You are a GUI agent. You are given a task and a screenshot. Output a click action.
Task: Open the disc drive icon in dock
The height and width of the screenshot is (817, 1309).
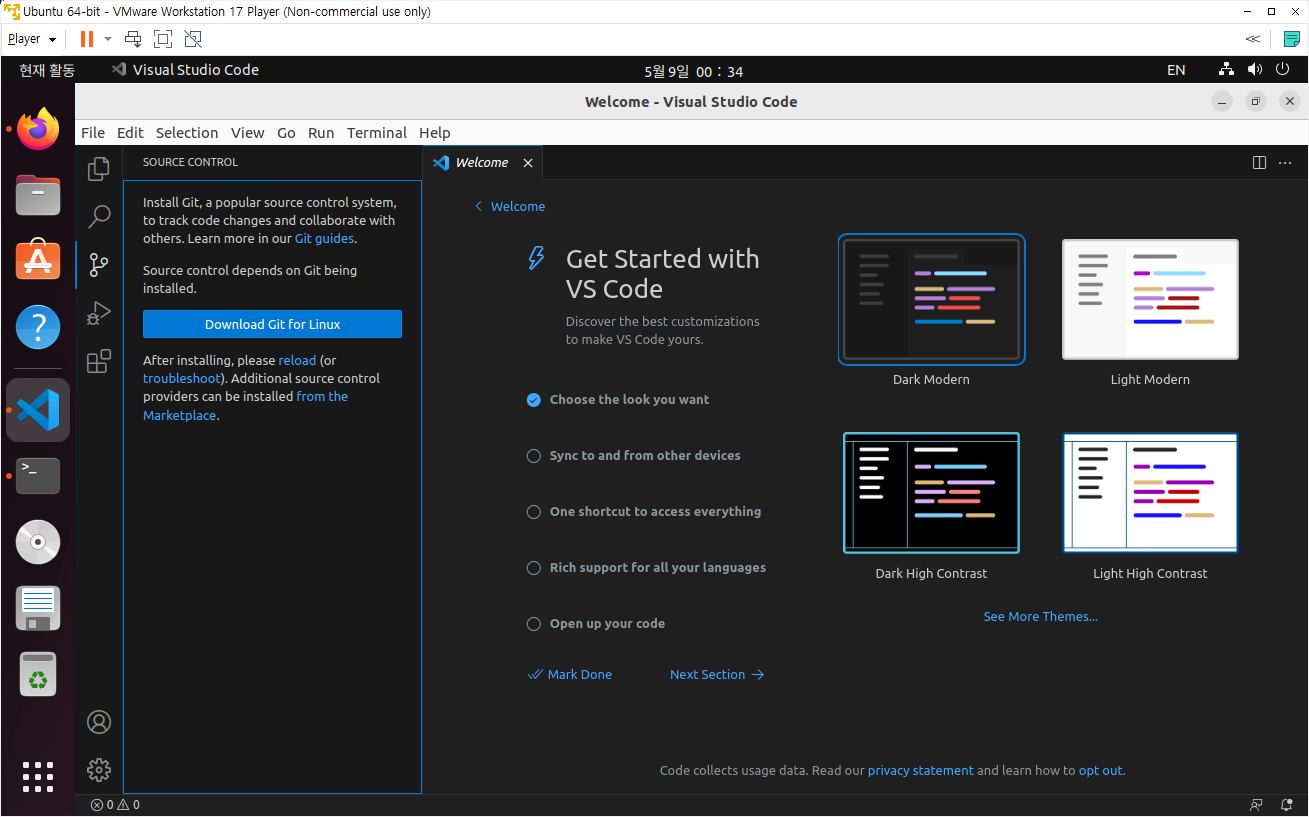pos(38,542)
